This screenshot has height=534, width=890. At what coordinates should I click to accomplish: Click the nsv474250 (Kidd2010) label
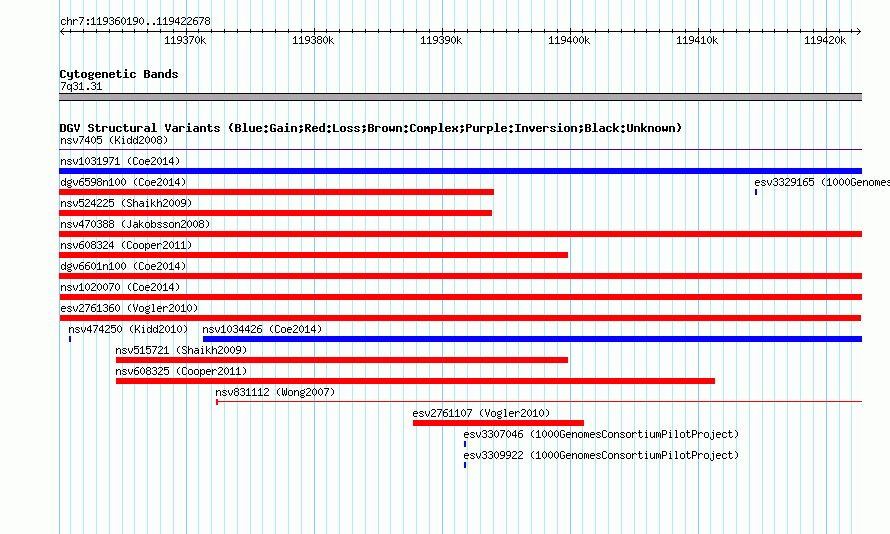click(x=128, y=329)
